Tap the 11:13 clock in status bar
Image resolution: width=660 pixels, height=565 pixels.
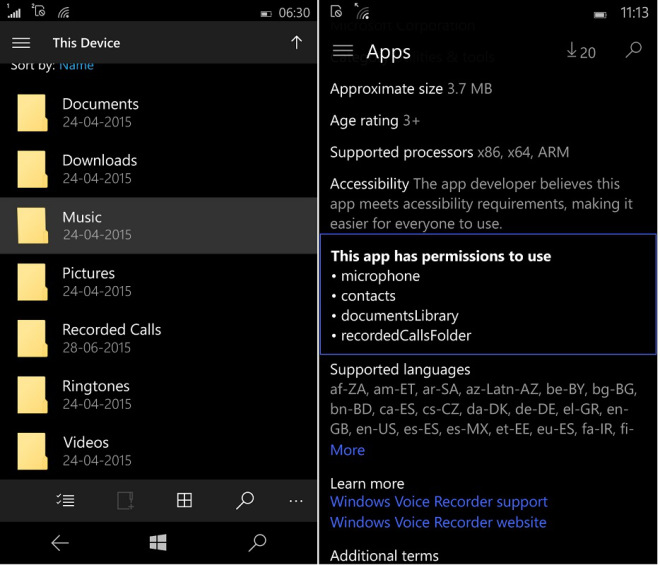634,13
